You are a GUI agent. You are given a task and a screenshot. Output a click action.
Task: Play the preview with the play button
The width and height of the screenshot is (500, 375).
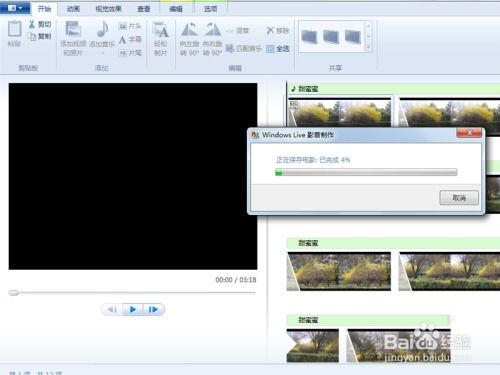(x=133, y=309)
